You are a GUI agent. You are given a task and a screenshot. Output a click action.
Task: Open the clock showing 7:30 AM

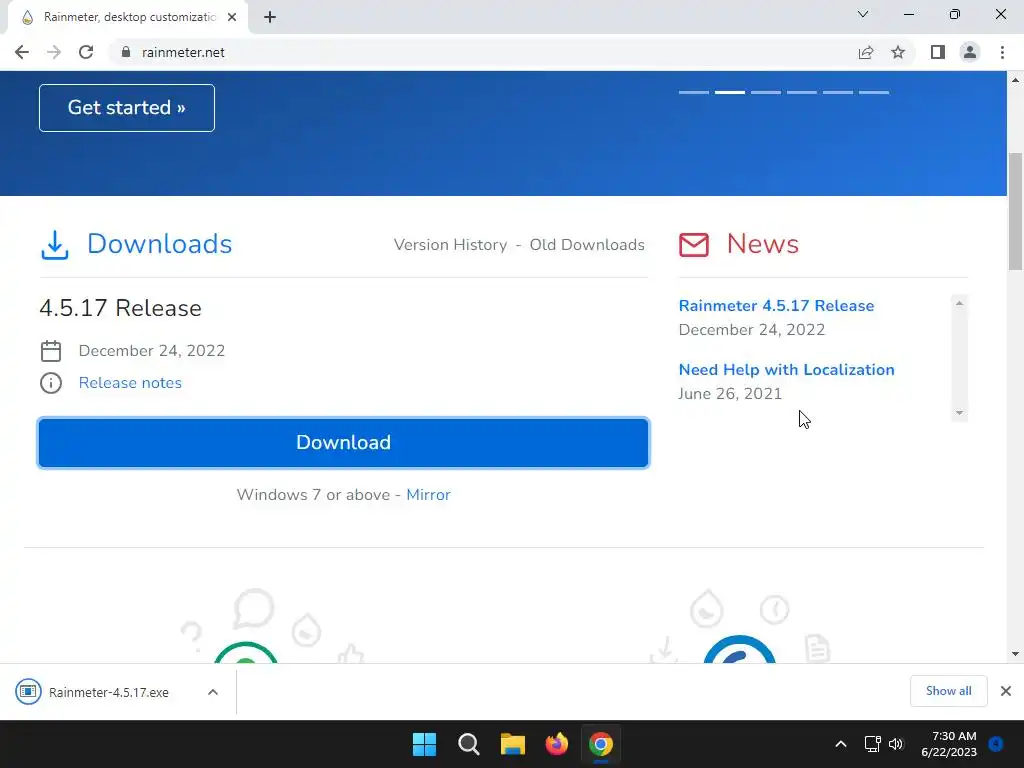pos(949,744)
